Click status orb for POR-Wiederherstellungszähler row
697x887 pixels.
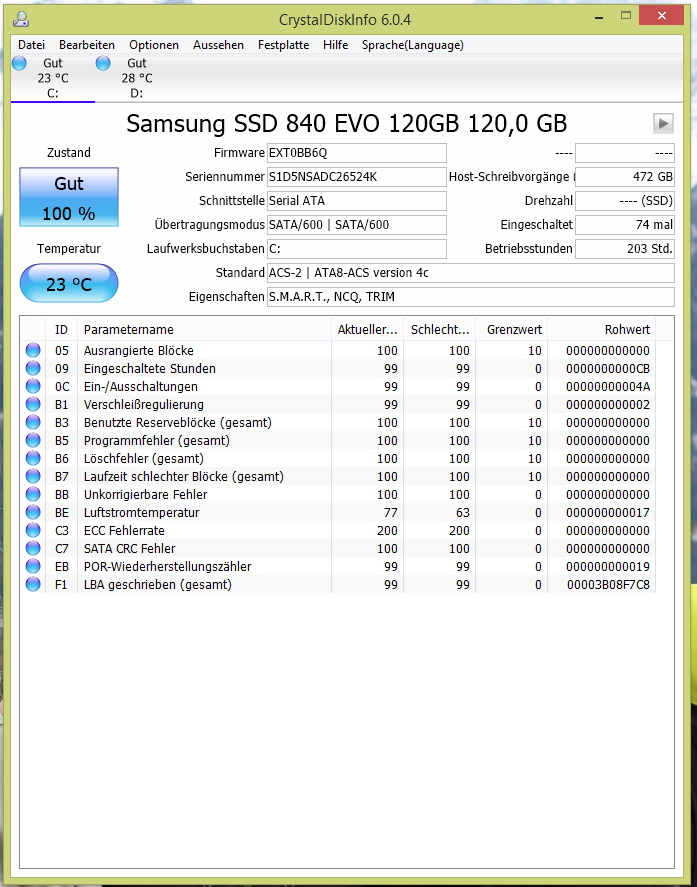33,566
